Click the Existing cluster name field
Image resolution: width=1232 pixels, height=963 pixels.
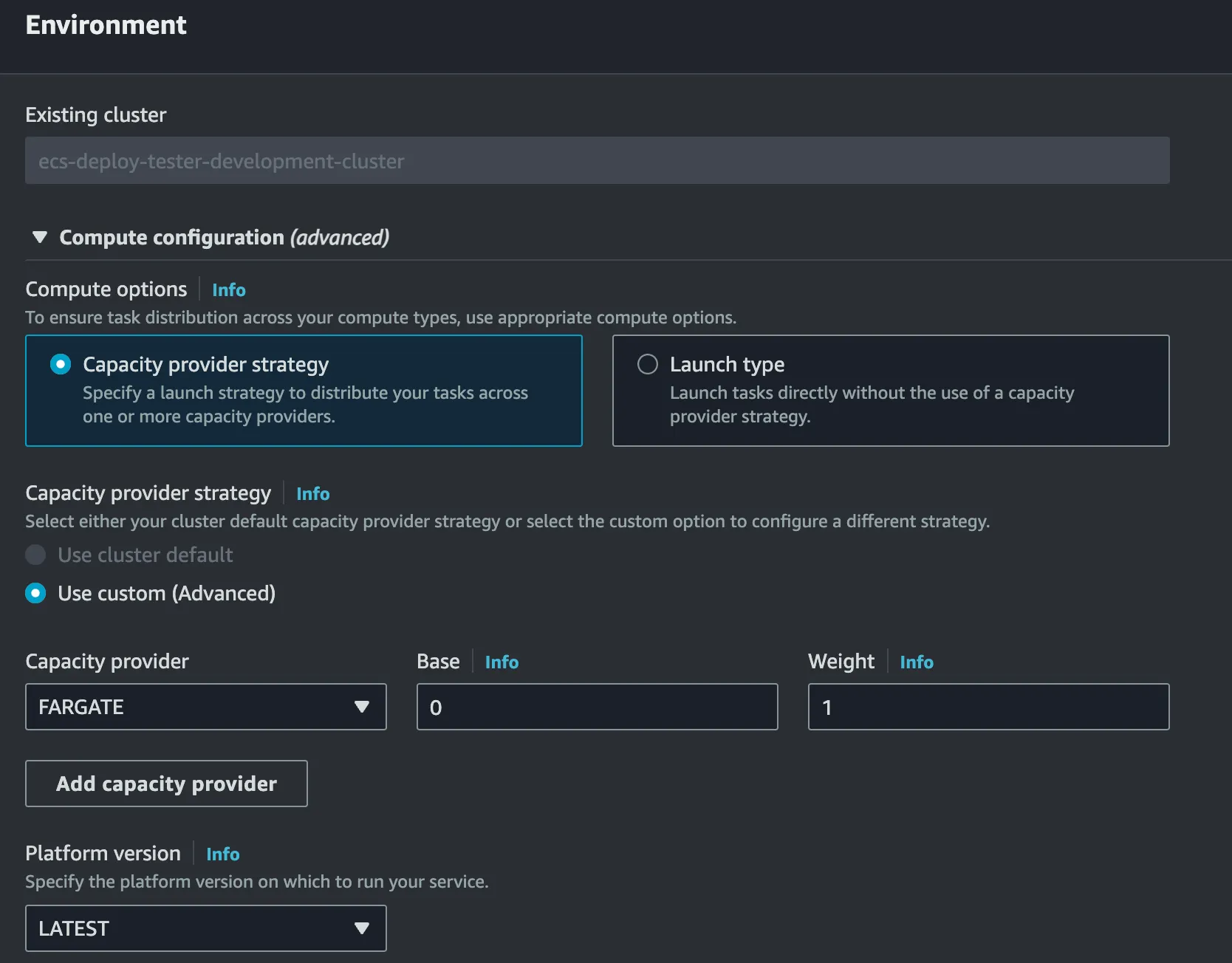(x=597, y=161)
